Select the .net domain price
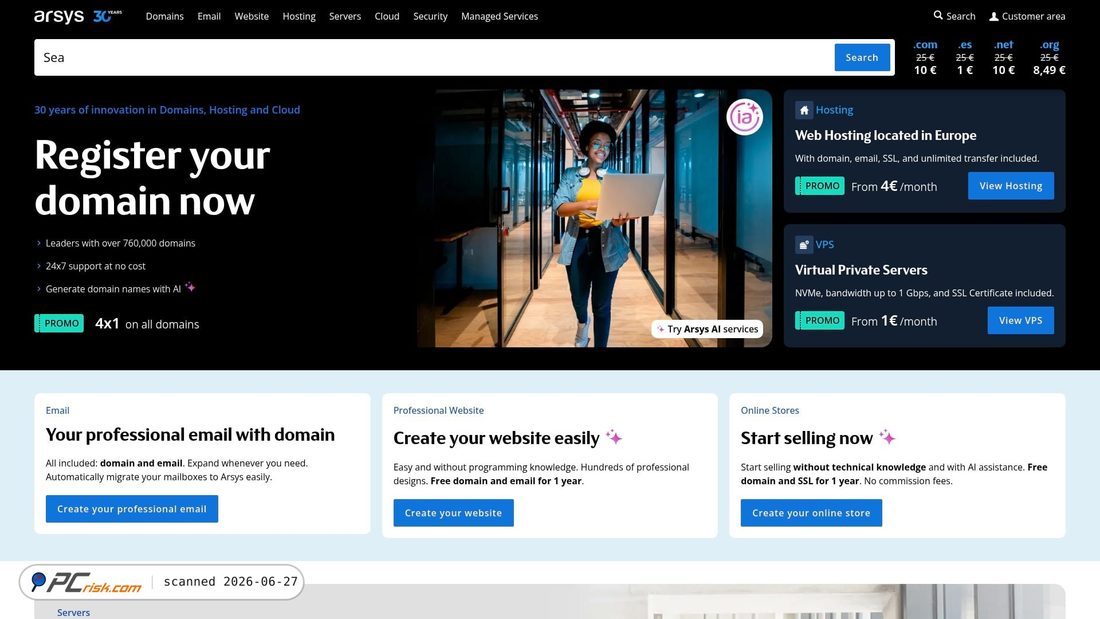The width and height of the screenshot is (1100, 619). [1003, 58]
